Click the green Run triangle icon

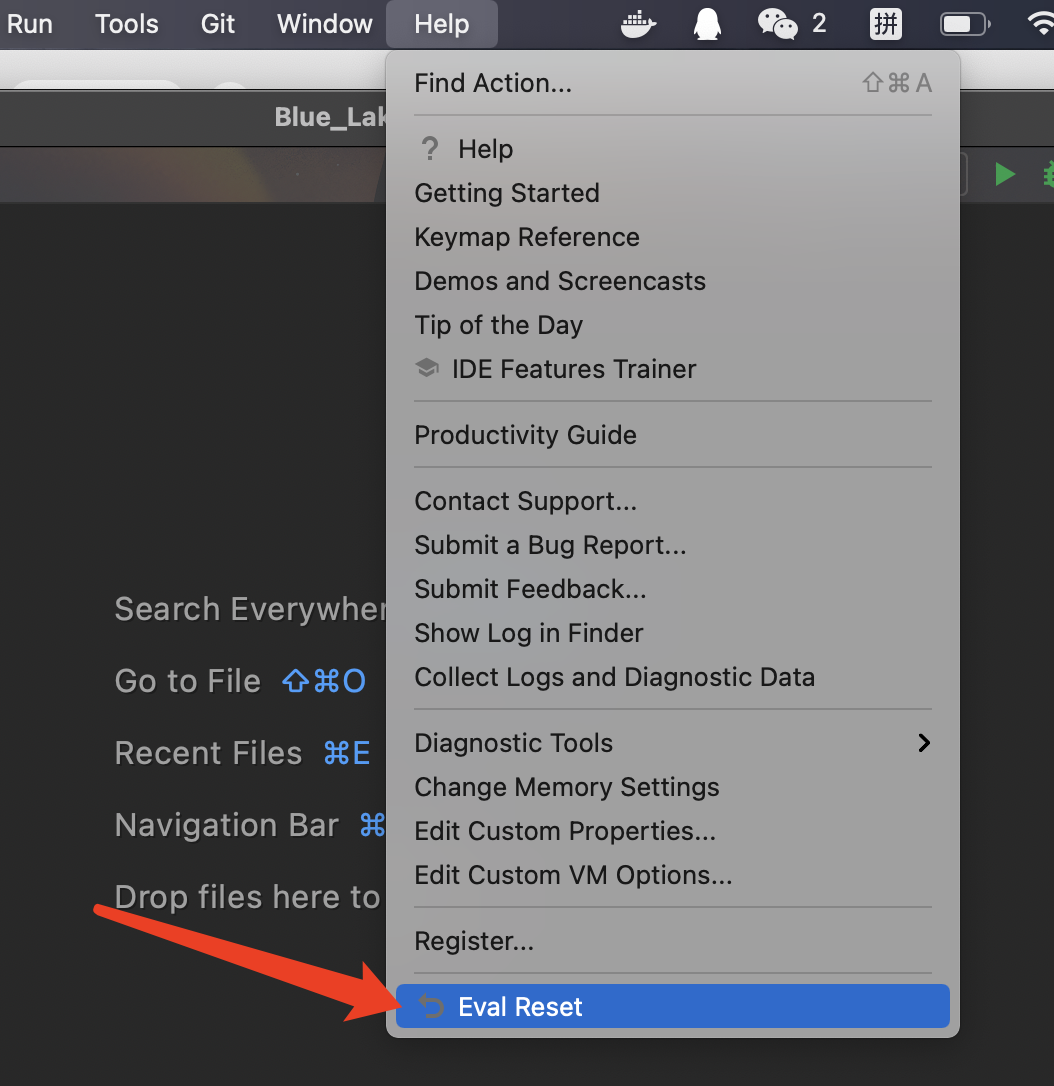1004,174
